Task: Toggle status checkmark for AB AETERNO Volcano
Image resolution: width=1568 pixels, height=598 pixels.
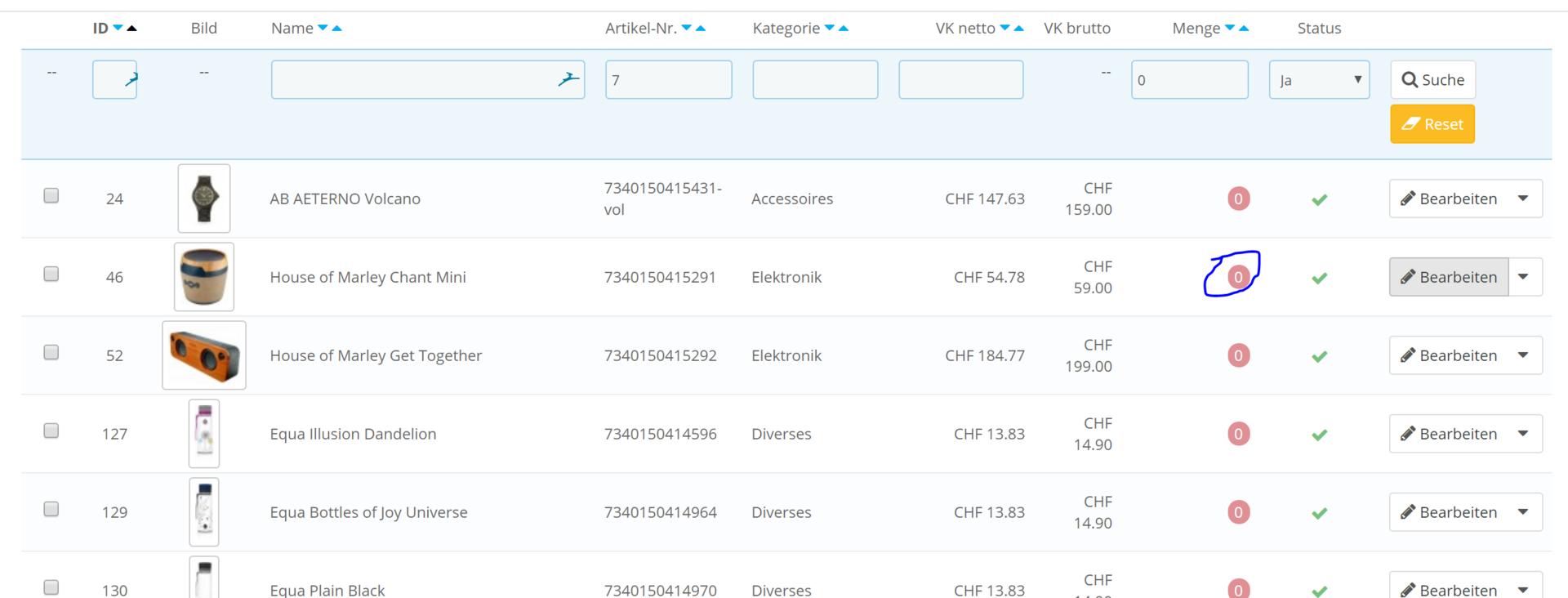Action: click(x=1320, y=199)
